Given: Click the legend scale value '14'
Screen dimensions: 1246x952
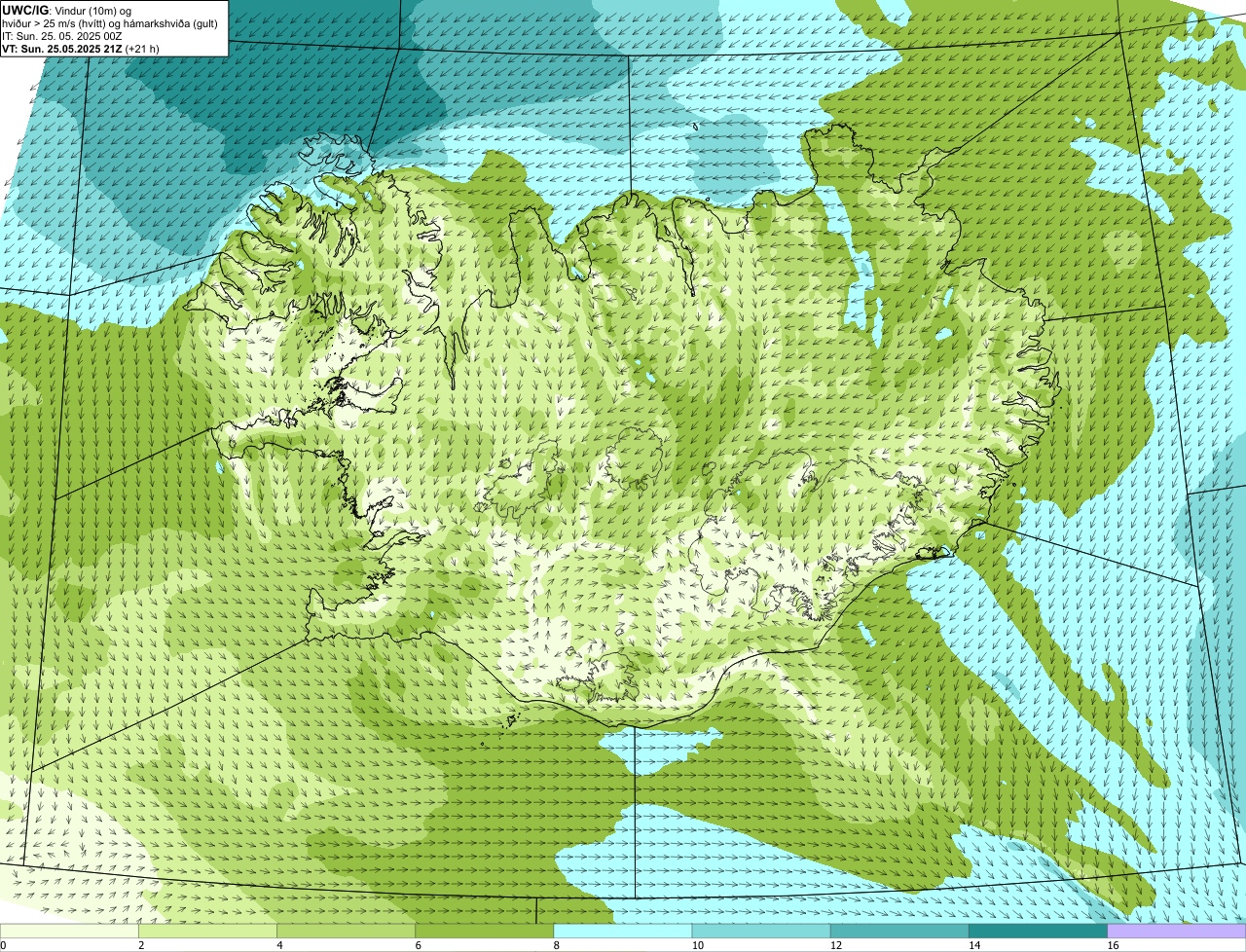Looking at the screenshot, I should (x=973, y=945).
